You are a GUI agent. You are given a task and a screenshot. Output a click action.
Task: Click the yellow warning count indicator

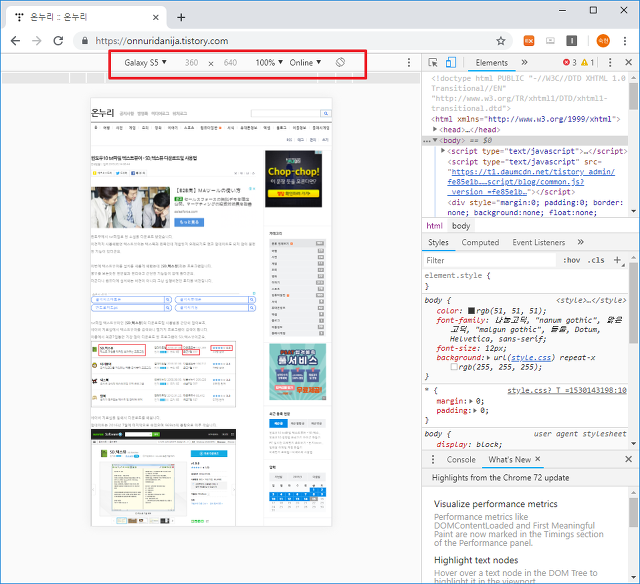coord(587,62)
